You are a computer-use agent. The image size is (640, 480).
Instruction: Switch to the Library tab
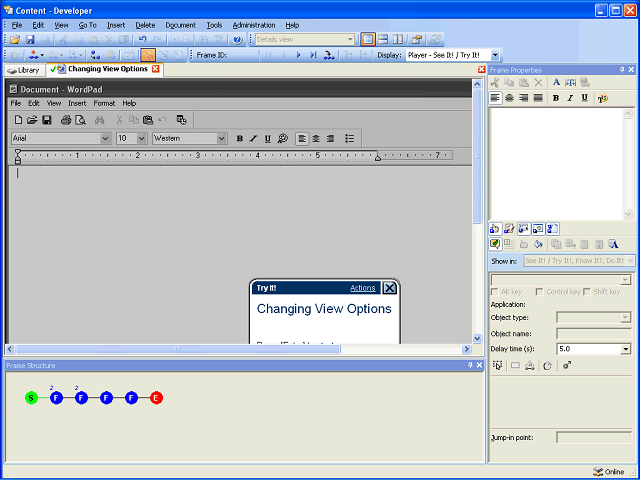[x=24, y=70]
